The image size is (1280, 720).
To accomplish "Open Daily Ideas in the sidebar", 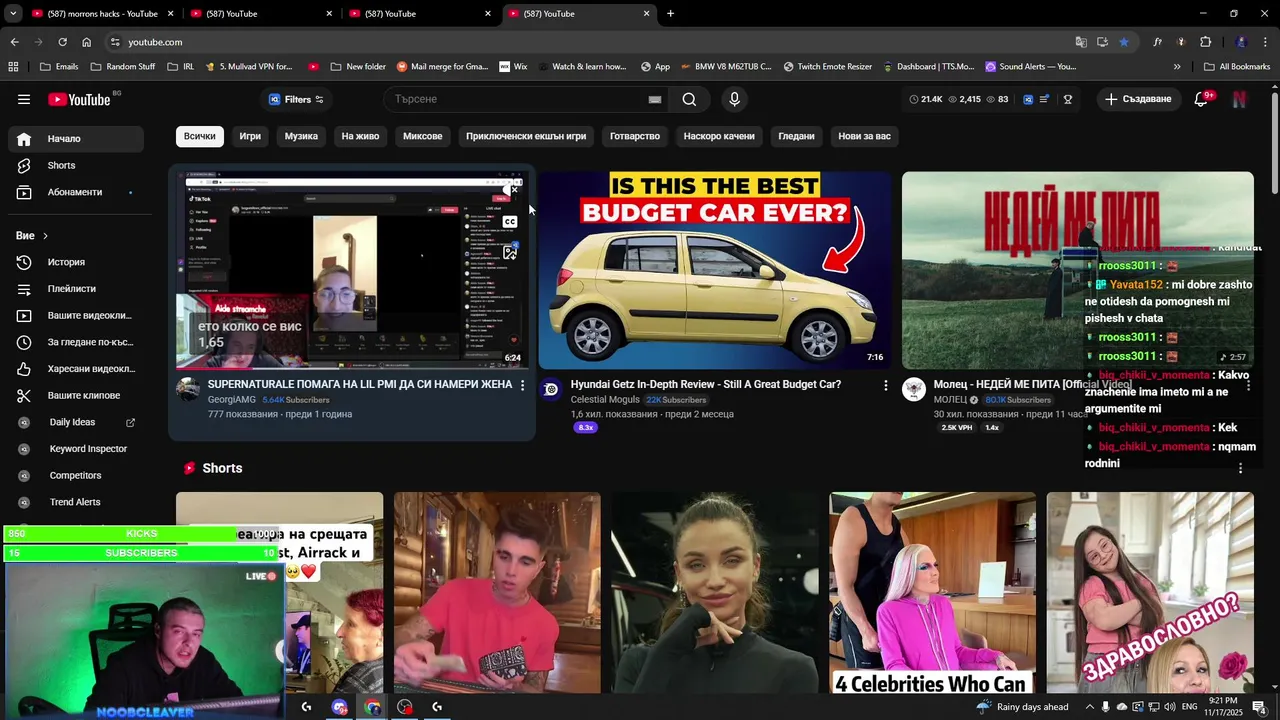I will point(75,422).
